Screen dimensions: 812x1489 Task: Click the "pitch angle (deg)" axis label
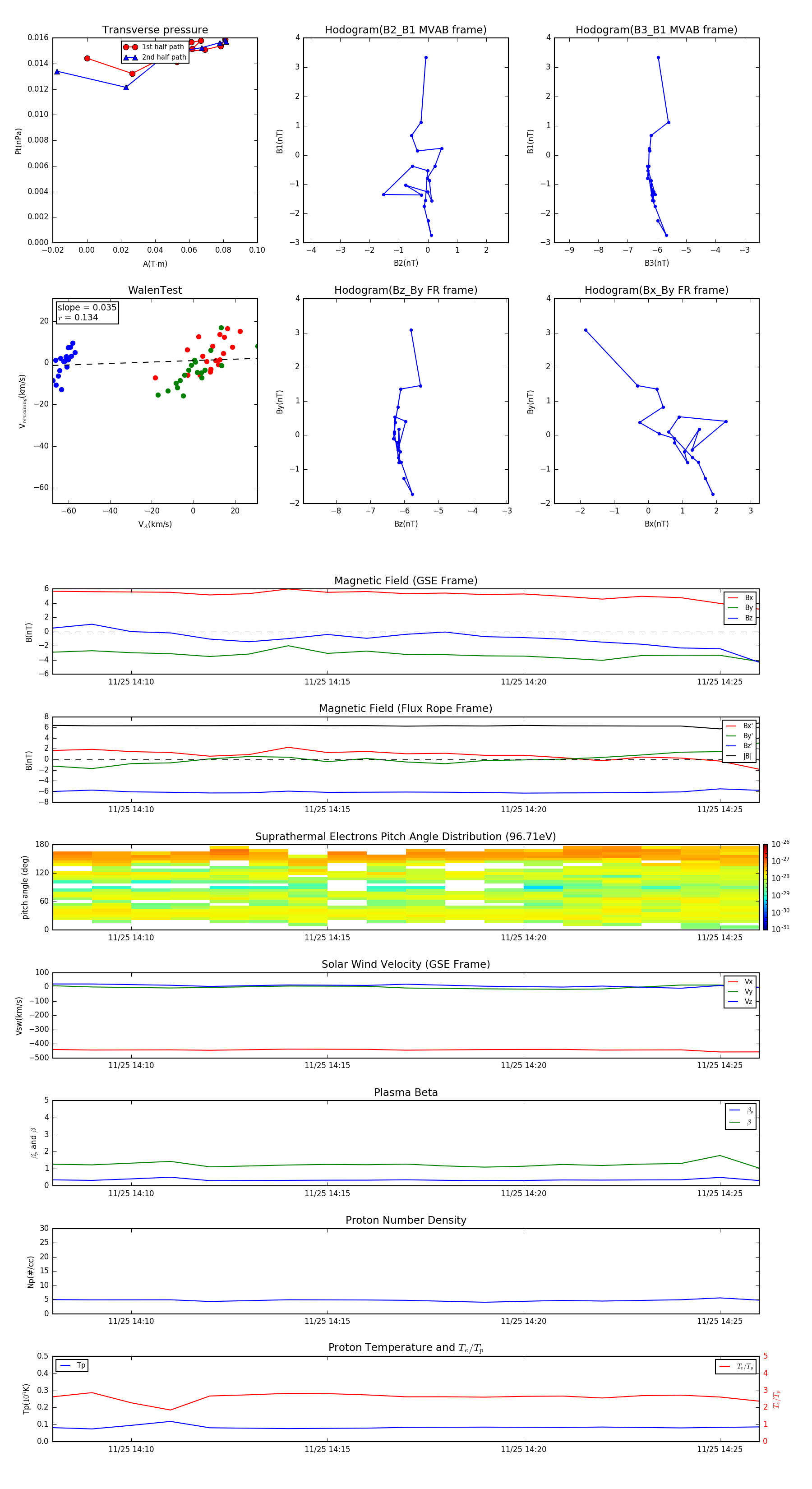(25, 887)
